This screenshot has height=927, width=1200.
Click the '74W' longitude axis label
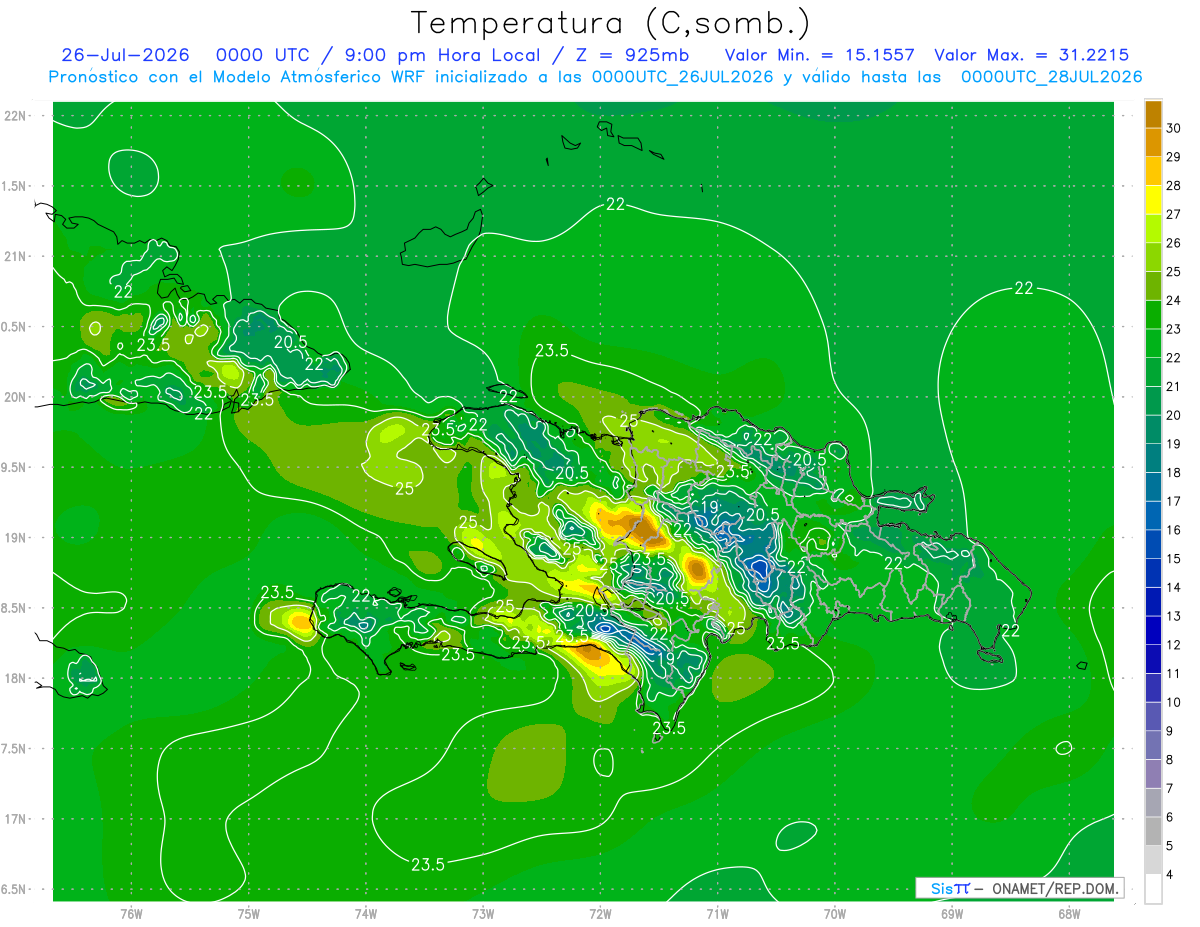(x=366, y=913)
